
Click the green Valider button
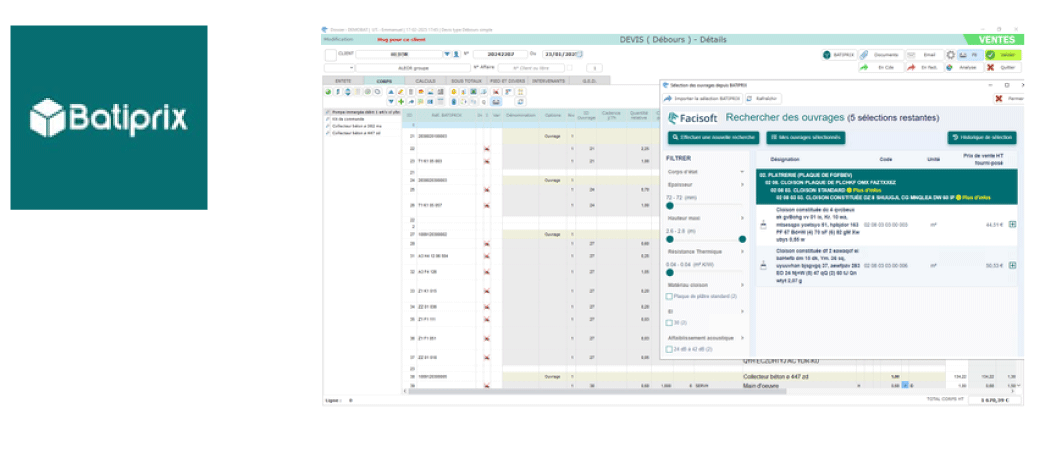click(1003, 55)
